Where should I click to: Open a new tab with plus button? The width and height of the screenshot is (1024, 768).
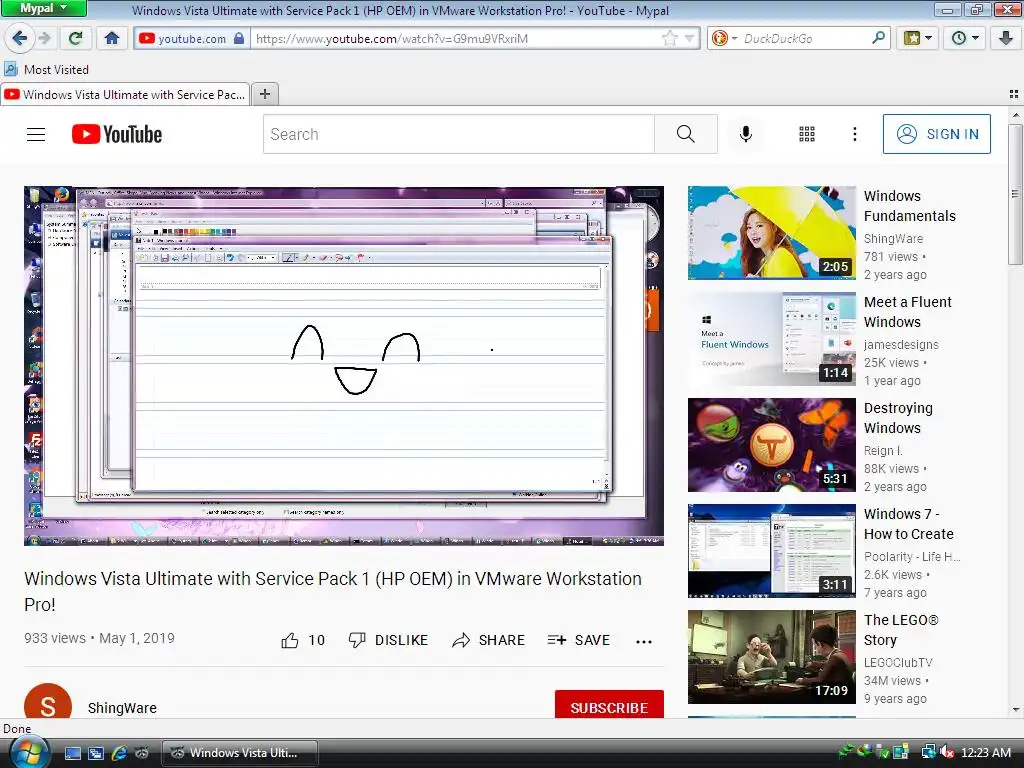264,94
